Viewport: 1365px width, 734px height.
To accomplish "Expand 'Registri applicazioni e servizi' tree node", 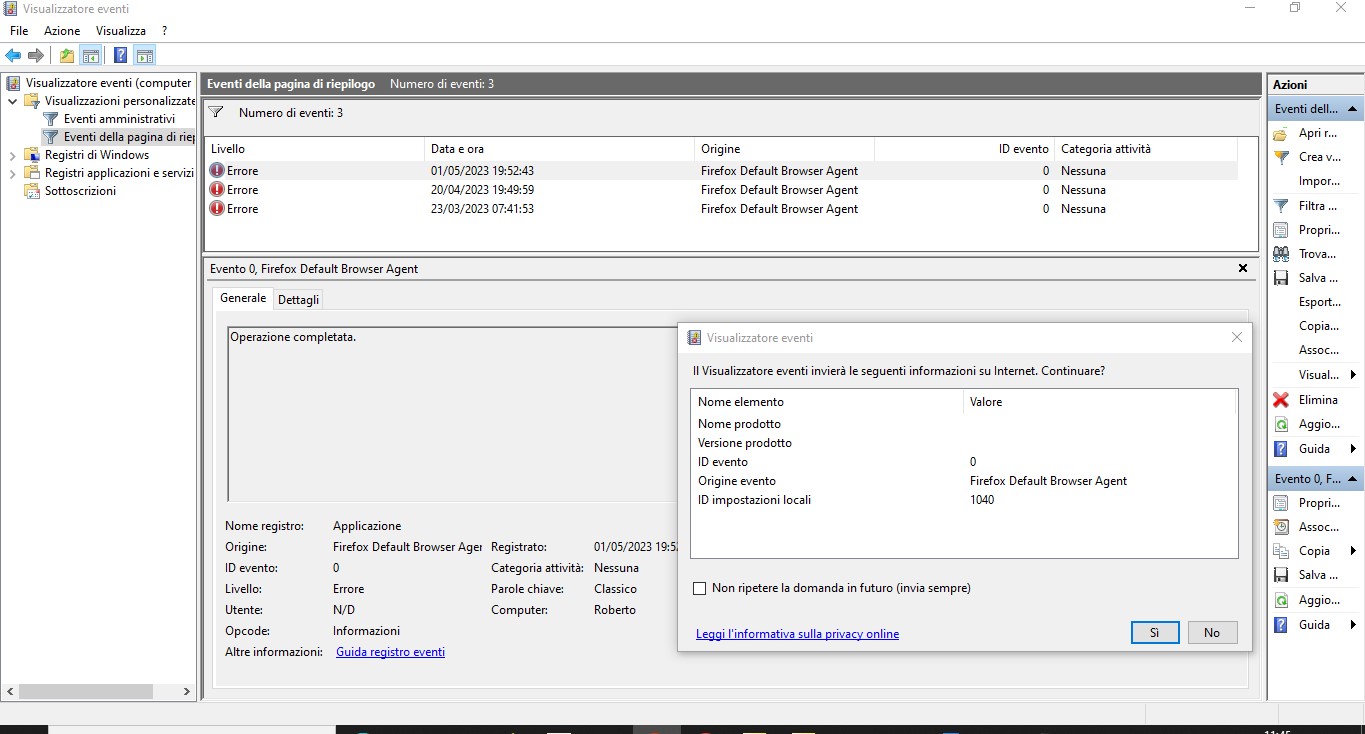I will tap(12, 173).
